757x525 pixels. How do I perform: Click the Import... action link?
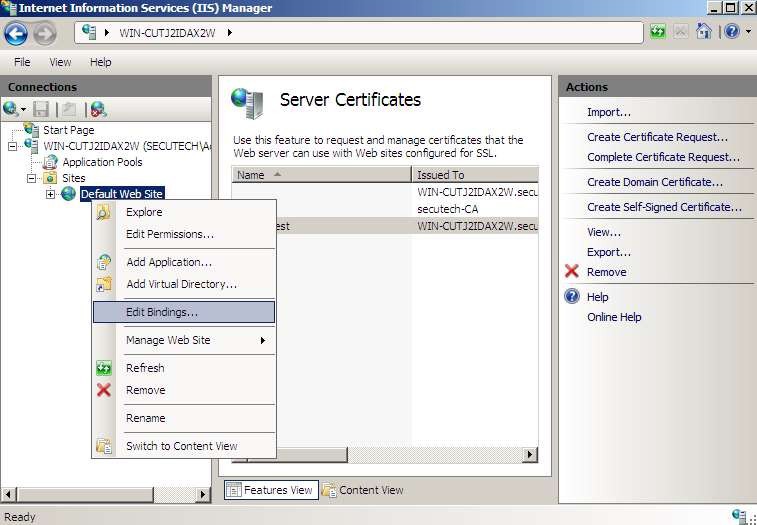click(x=609, y=113)
